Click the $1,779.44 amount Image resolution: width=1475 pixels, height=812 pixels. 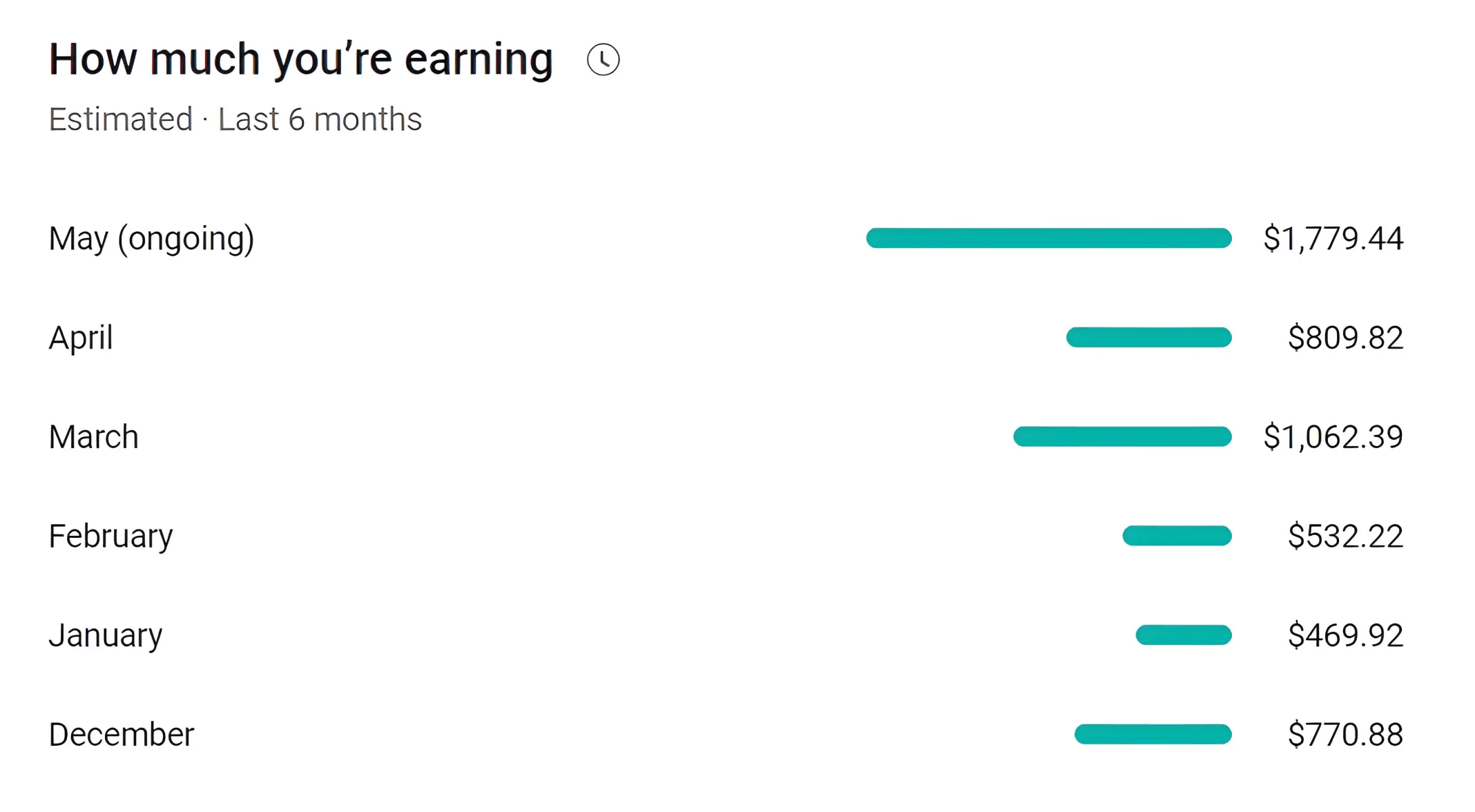pyautogui.click(x=1333, y=238)
